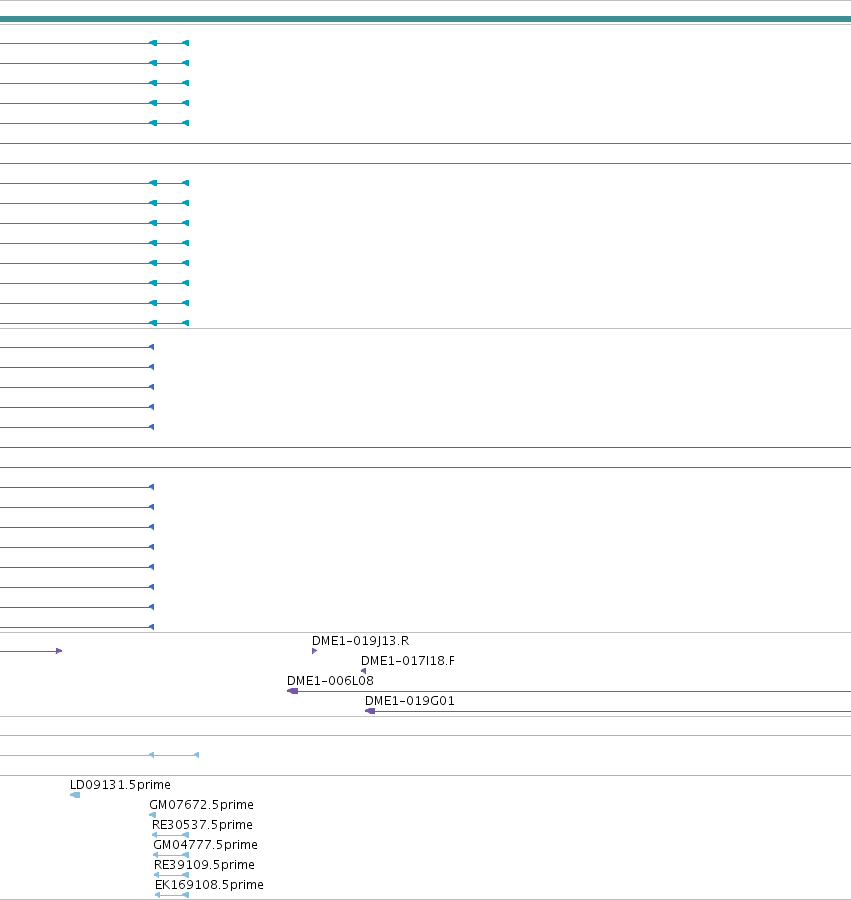Open the GM07672.5prime EST label
The height and width of the screenshot is (900, 851).
tap(201, 805)
